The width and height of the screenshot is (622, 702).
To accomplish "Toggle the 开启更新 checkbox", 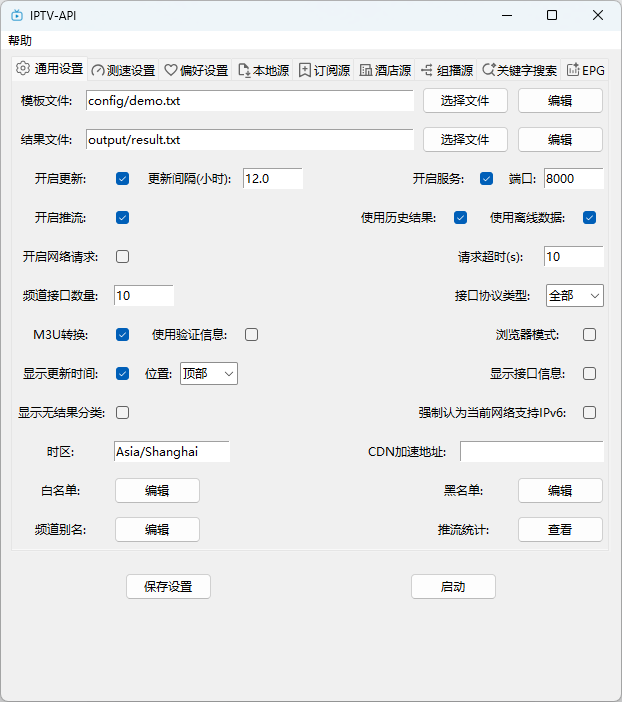I will tap(122, 179).
